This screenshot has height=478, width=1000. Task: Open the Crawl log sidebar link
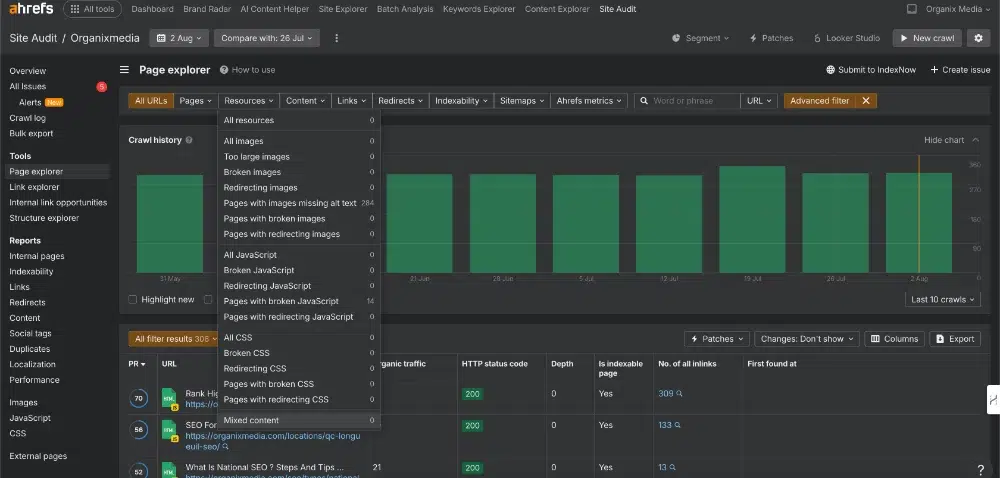27,118
